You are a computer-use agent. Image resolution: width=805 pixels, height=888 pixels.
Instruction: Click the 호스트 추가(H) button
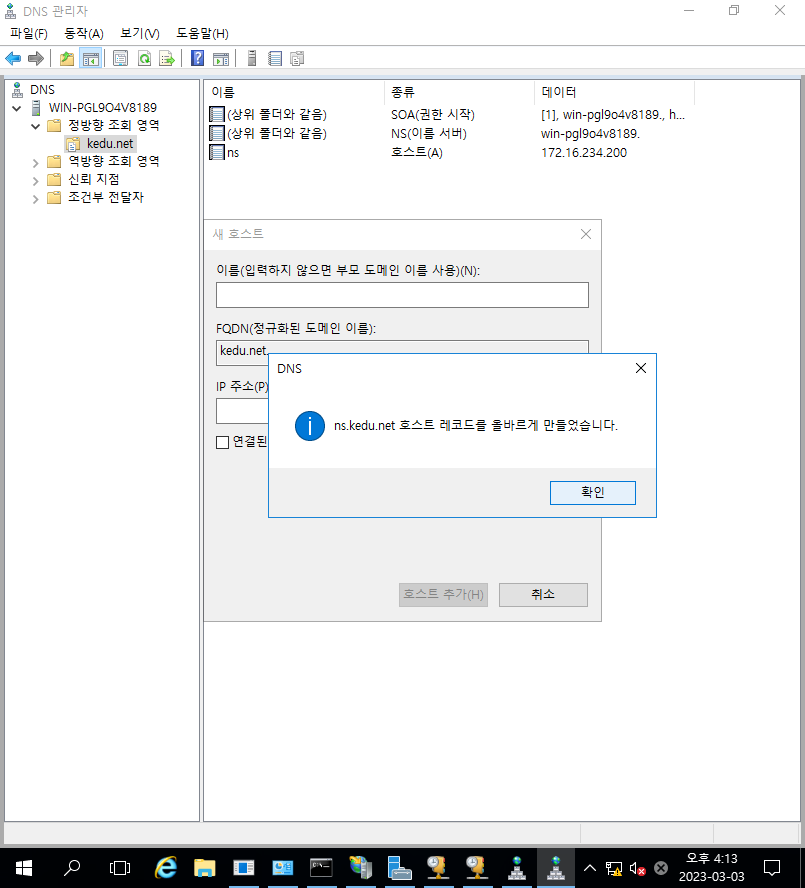(443, 595)
